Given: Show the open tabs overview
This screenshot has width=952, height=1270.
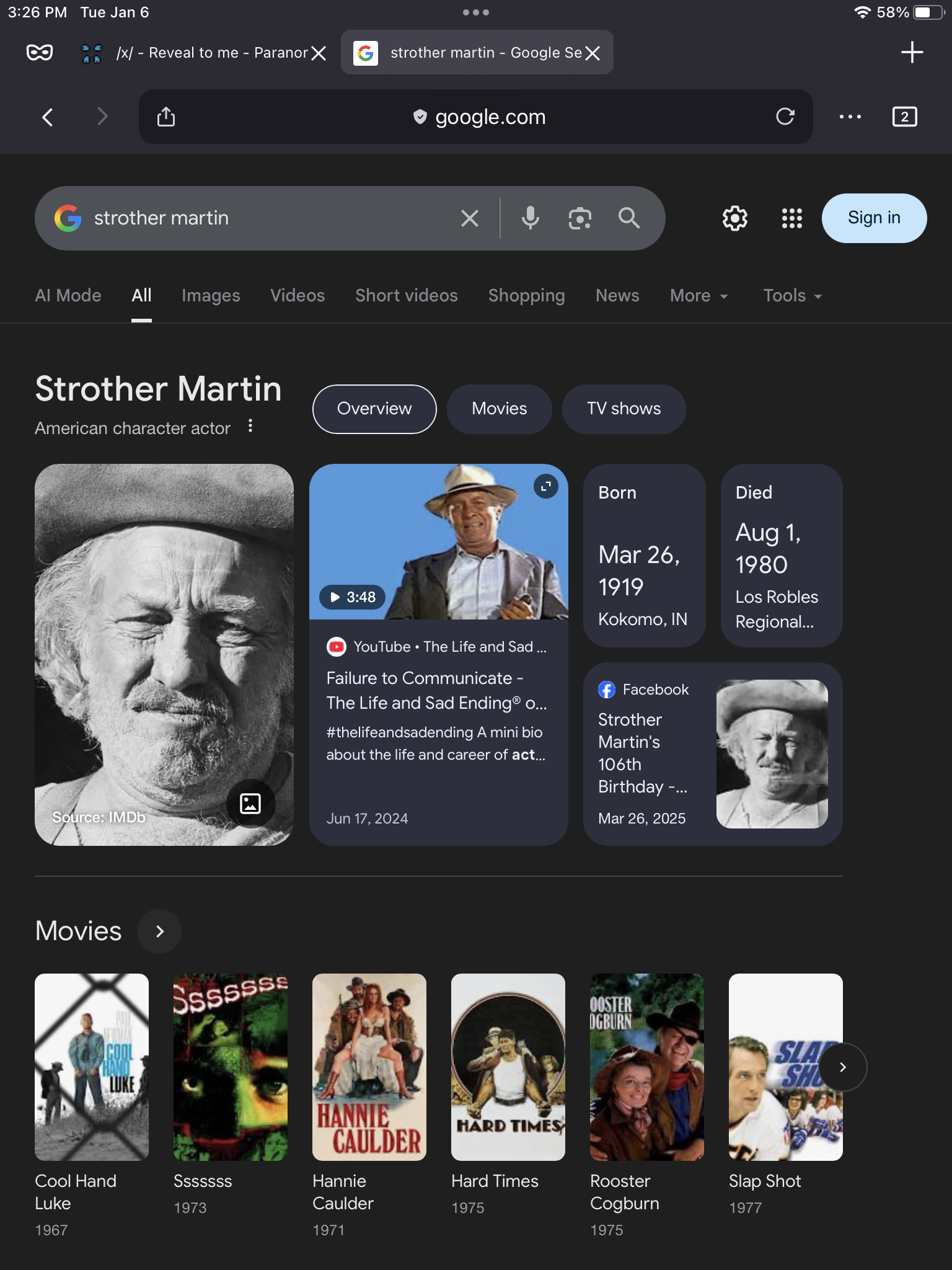Looking at the screenshot, I should (904, 117).
